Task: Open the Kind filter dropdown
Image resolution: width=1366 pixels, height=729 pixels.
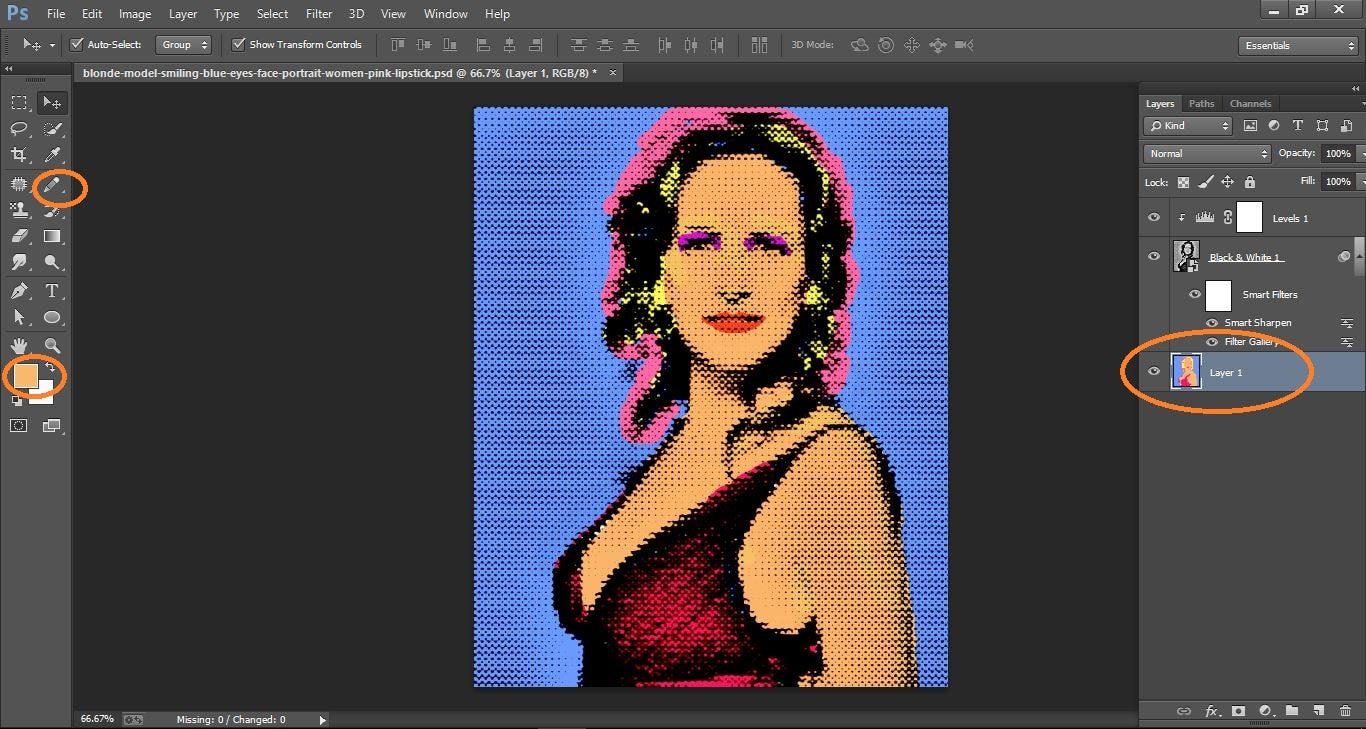Action: click(x=1188, y=125)
